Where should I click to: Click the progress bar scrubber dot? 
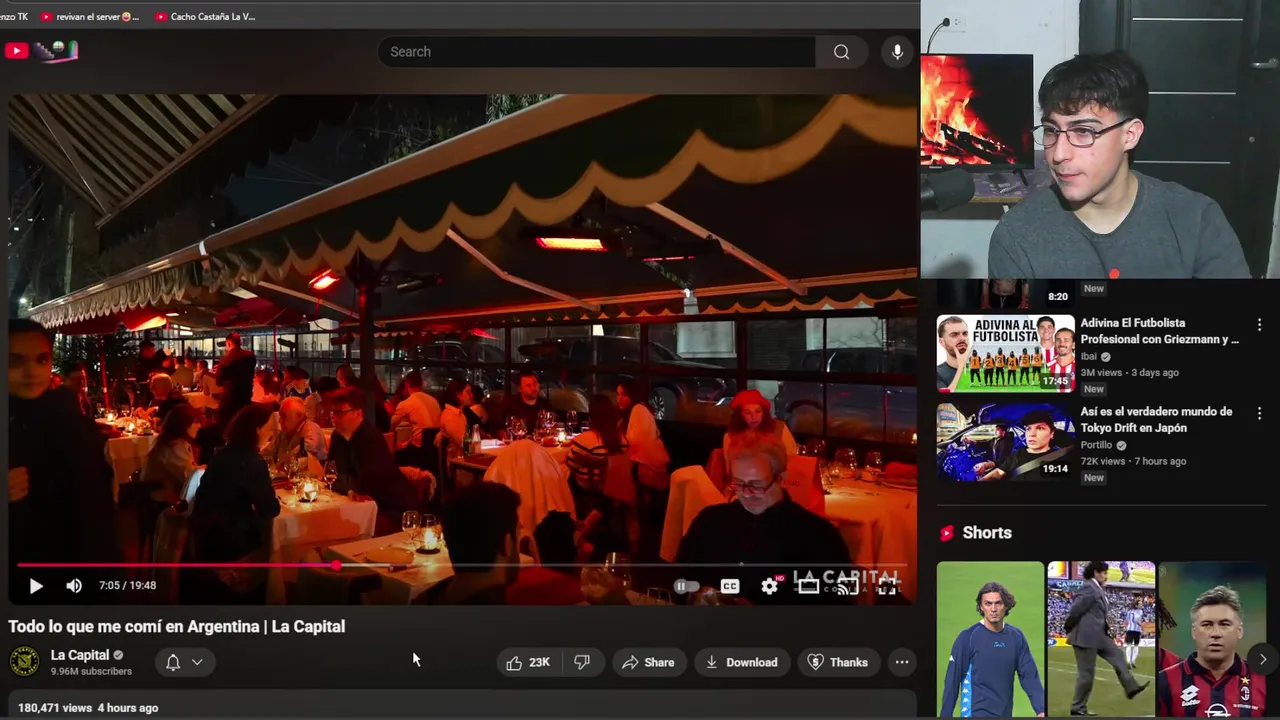click(x=337, y=566)
